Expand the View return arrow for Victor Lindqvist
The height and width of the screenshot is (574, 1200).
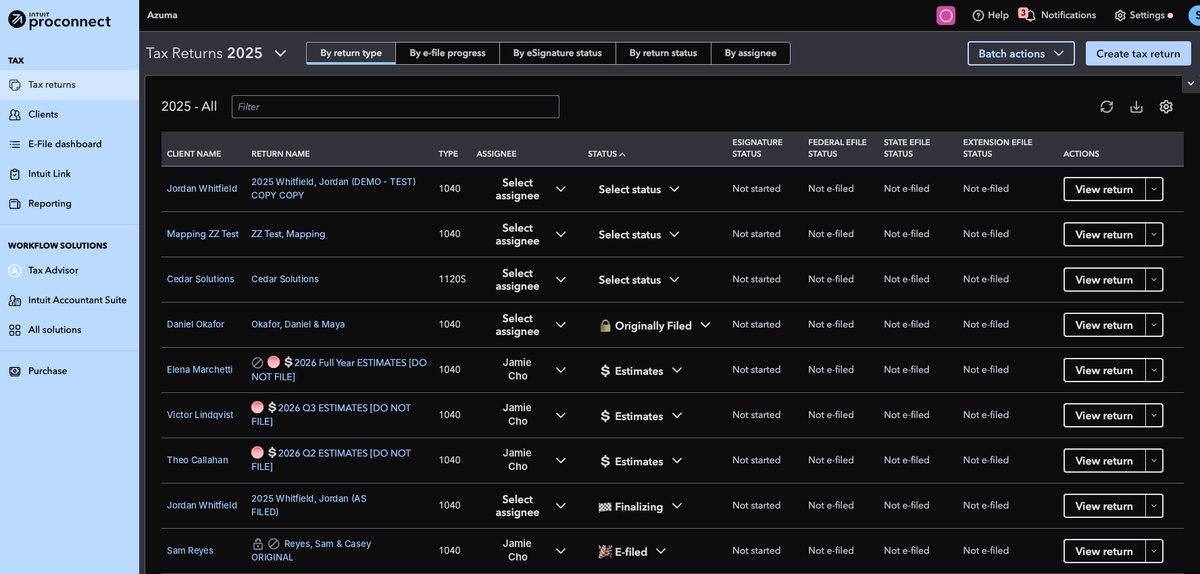tap(1154, 415)
